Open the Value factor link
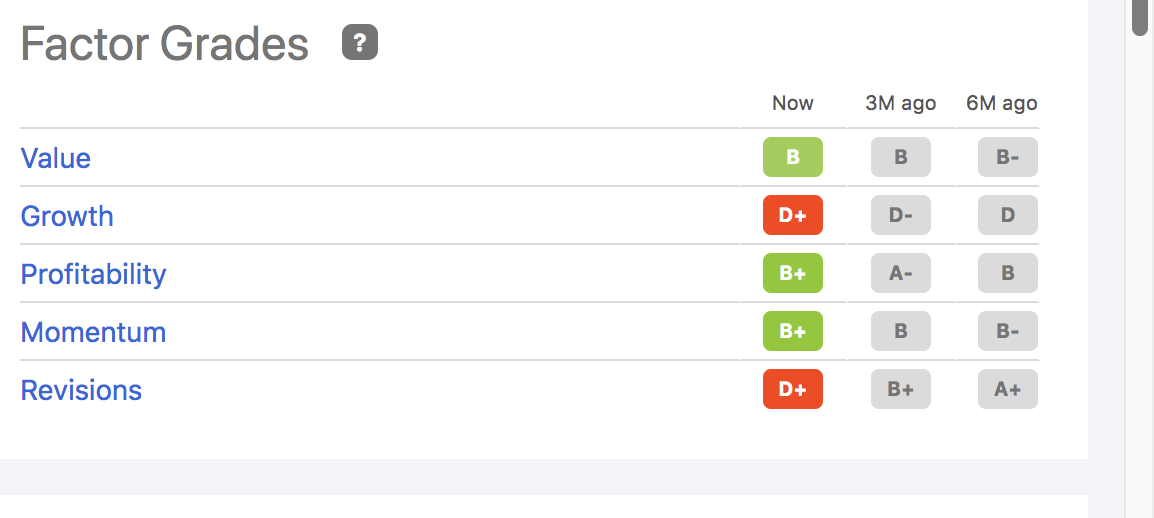Screen dimensions: 1154x518 click(x=56, y=158)
